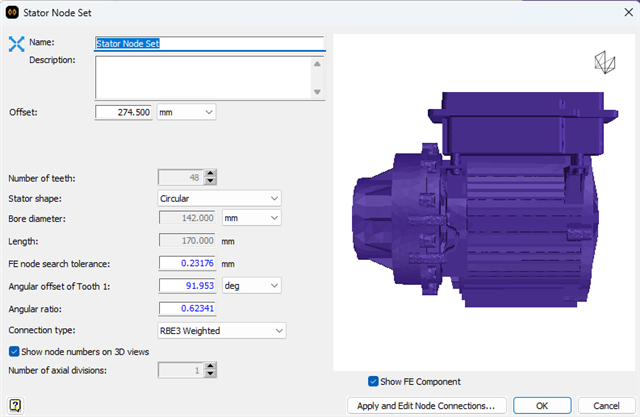640x417 pixels.
Task: Click the Cancel button
Action: pos(606,406)
